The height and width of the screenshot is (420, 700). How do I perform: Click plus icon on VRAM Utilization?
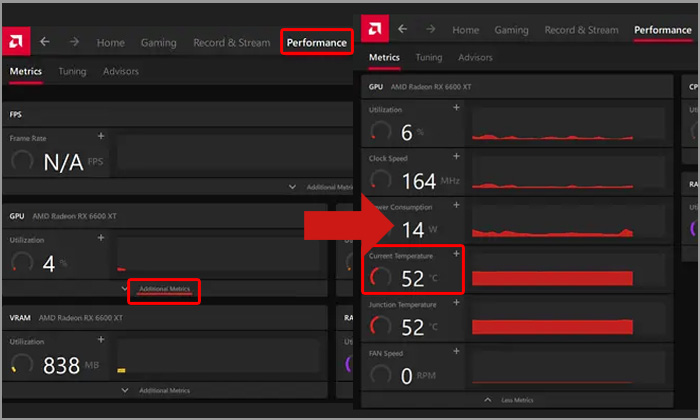[101, 340]
